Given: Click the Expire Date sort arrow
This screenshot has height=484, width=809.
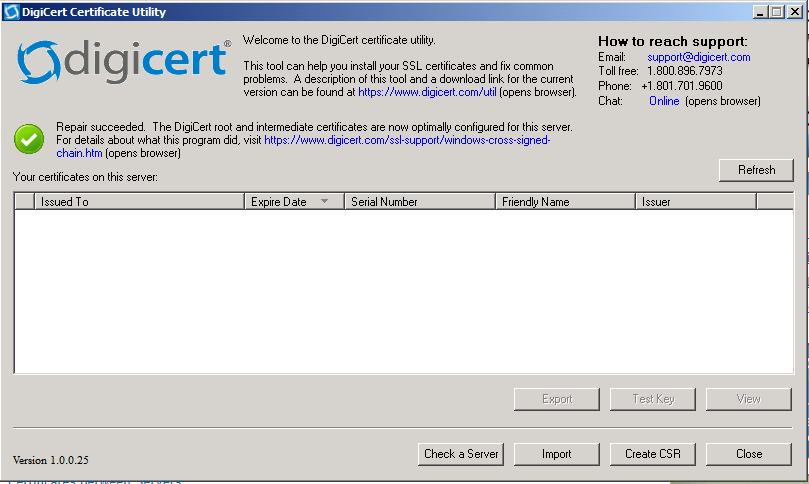Looking at the screenshot, I should click(x=324, y=201).
